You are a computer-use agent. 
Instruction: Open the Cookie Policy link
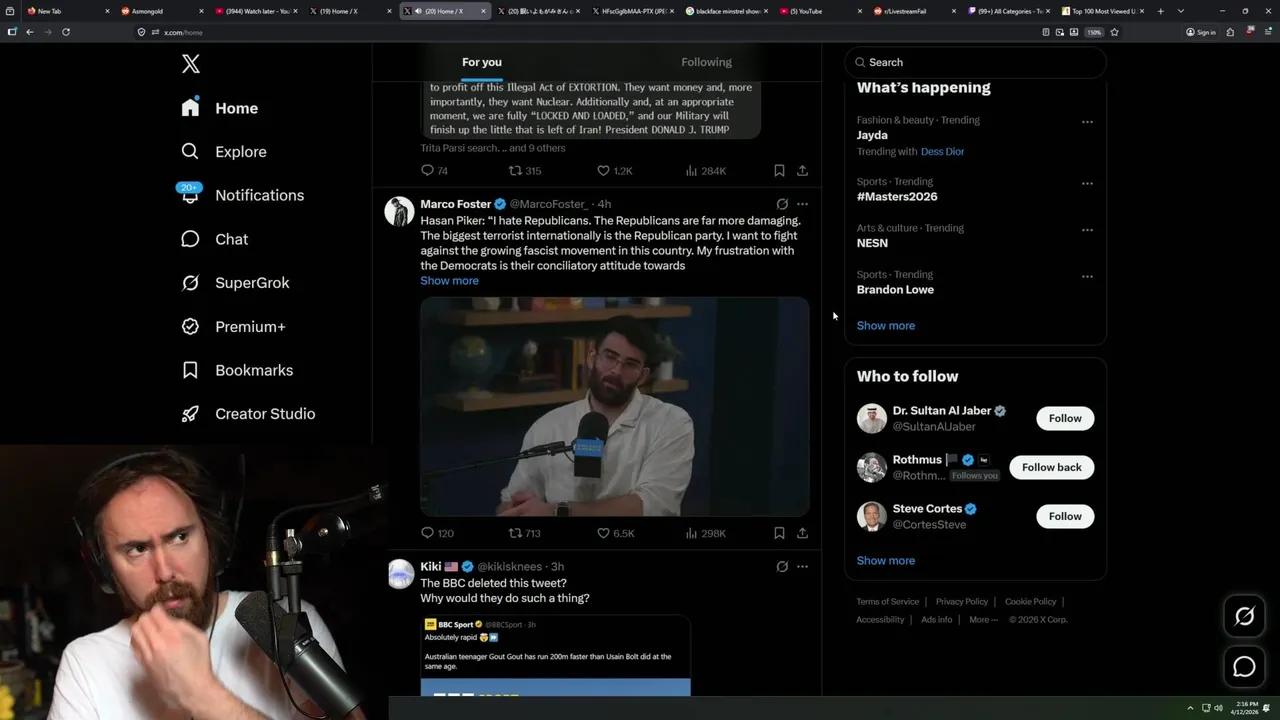(x=1030, y=602)
